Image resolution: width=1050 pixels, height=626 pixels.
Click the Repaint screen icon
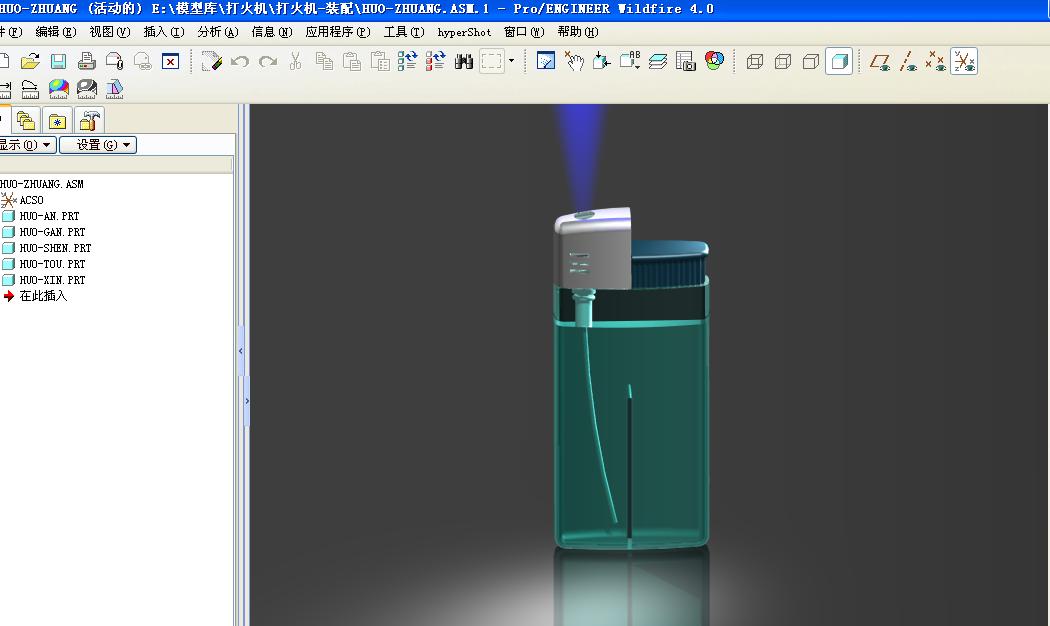[546, 62]
